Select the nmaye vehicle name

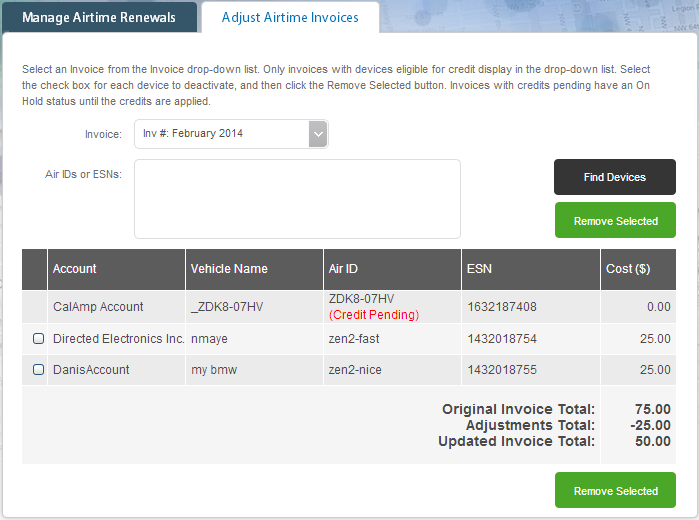209,339
